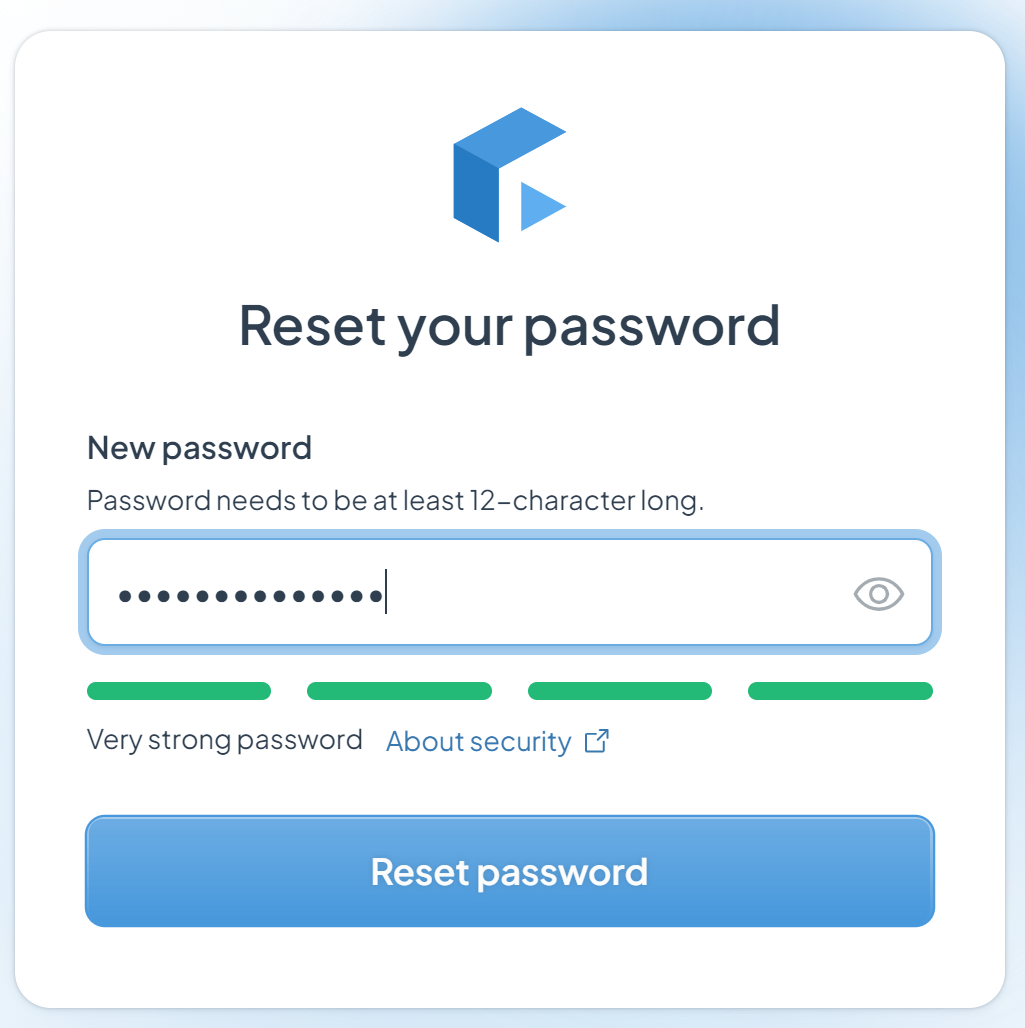Screen dimensions: 1025x1028
Task: Click the Reset your password heading
Action: (510, 327)
